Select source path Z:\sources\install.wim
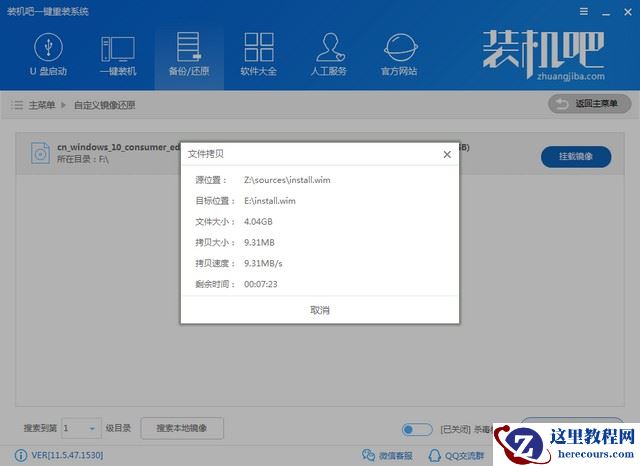Image resolution: width=640 pixels, height=466 pixels. click(x=287, y=180)
